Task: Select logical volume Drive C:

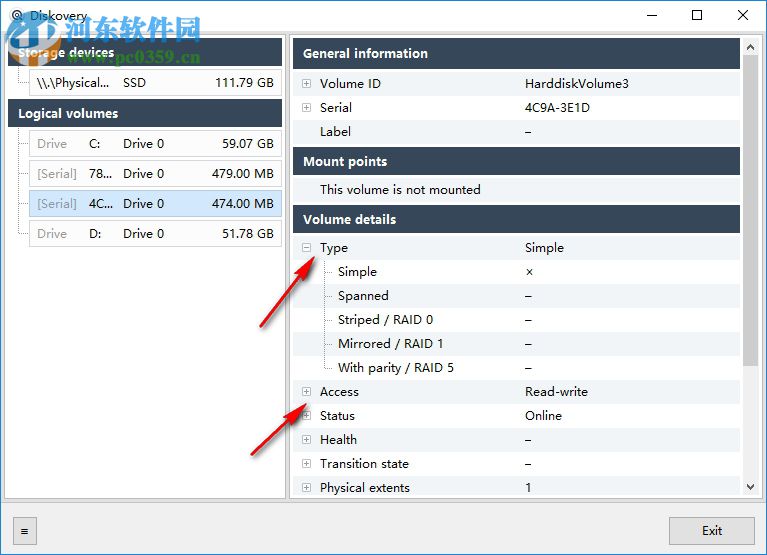Action: pyautogui.click(x=155, y=144)
